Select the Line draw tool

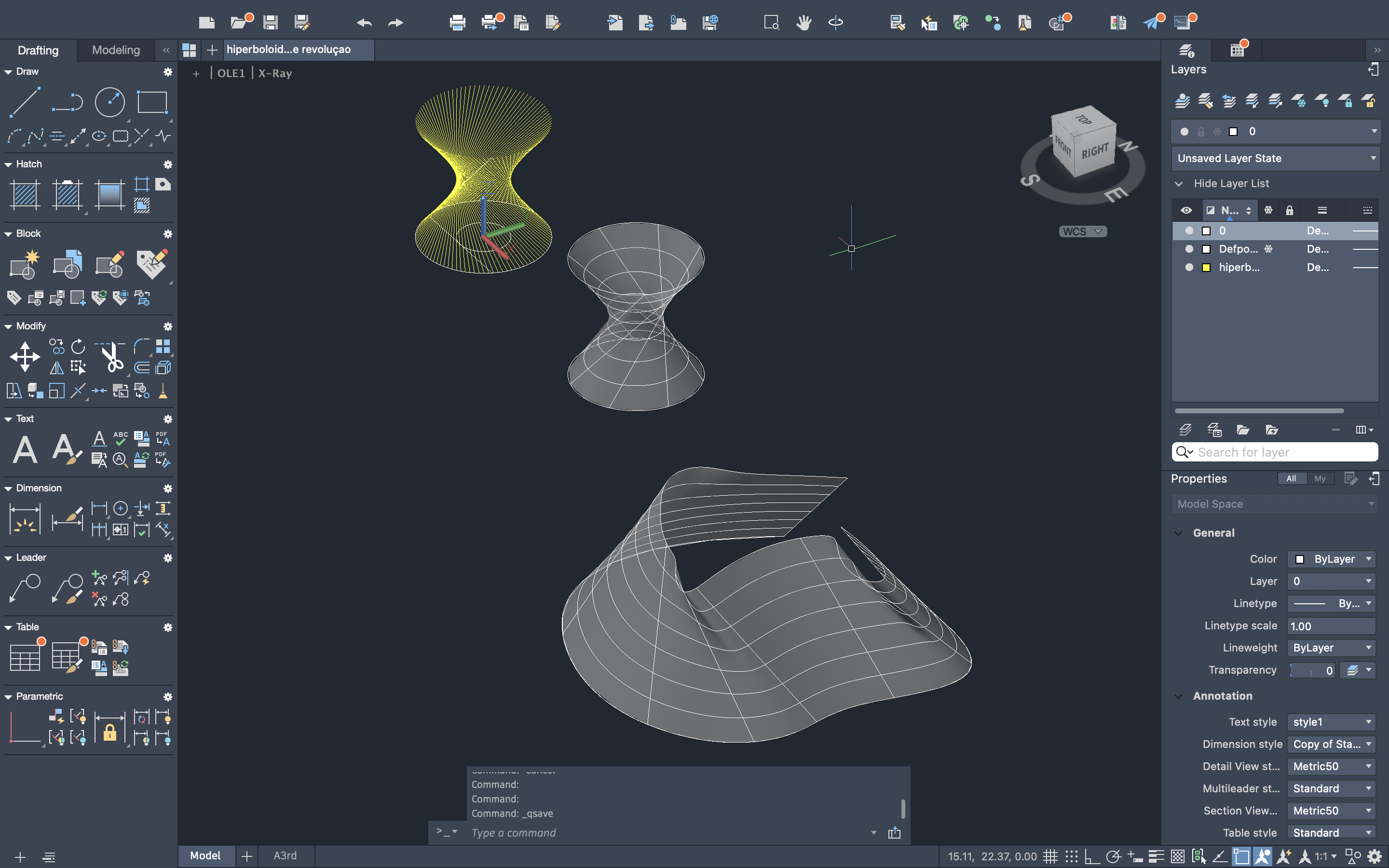(x=24, y=102)
